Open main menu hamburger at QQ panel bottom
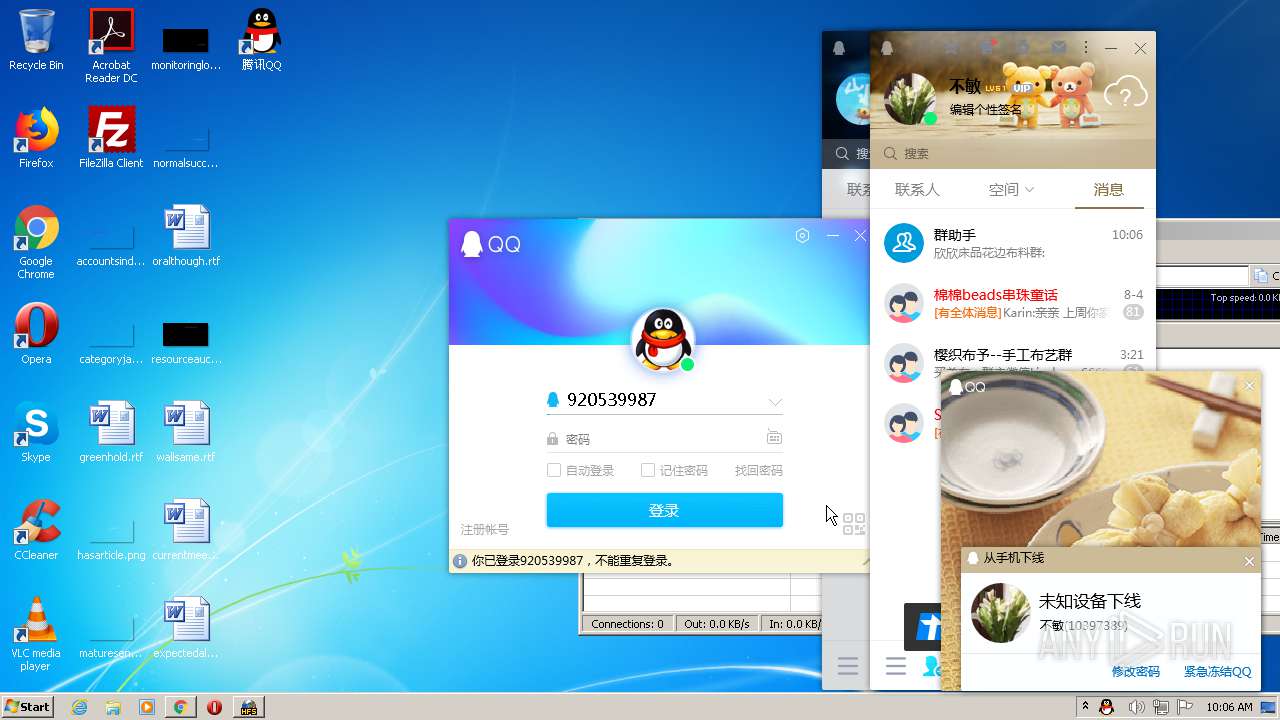Image resolution: width=1280 pixels, height=720 pixels. (x=896, y=666)
